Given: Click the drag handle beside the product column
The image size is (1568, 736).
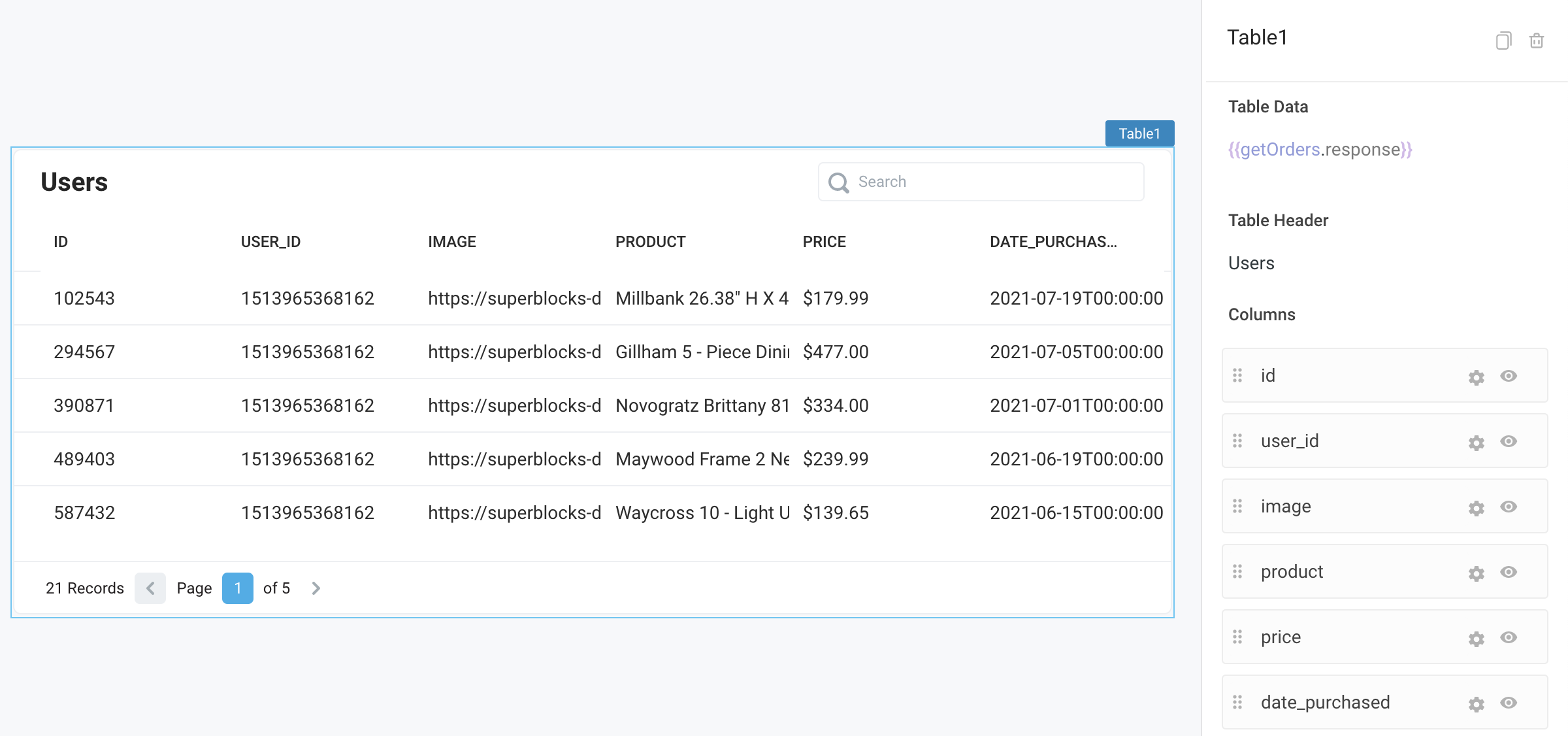Looking at the screenshot, I should (1237, 573).
